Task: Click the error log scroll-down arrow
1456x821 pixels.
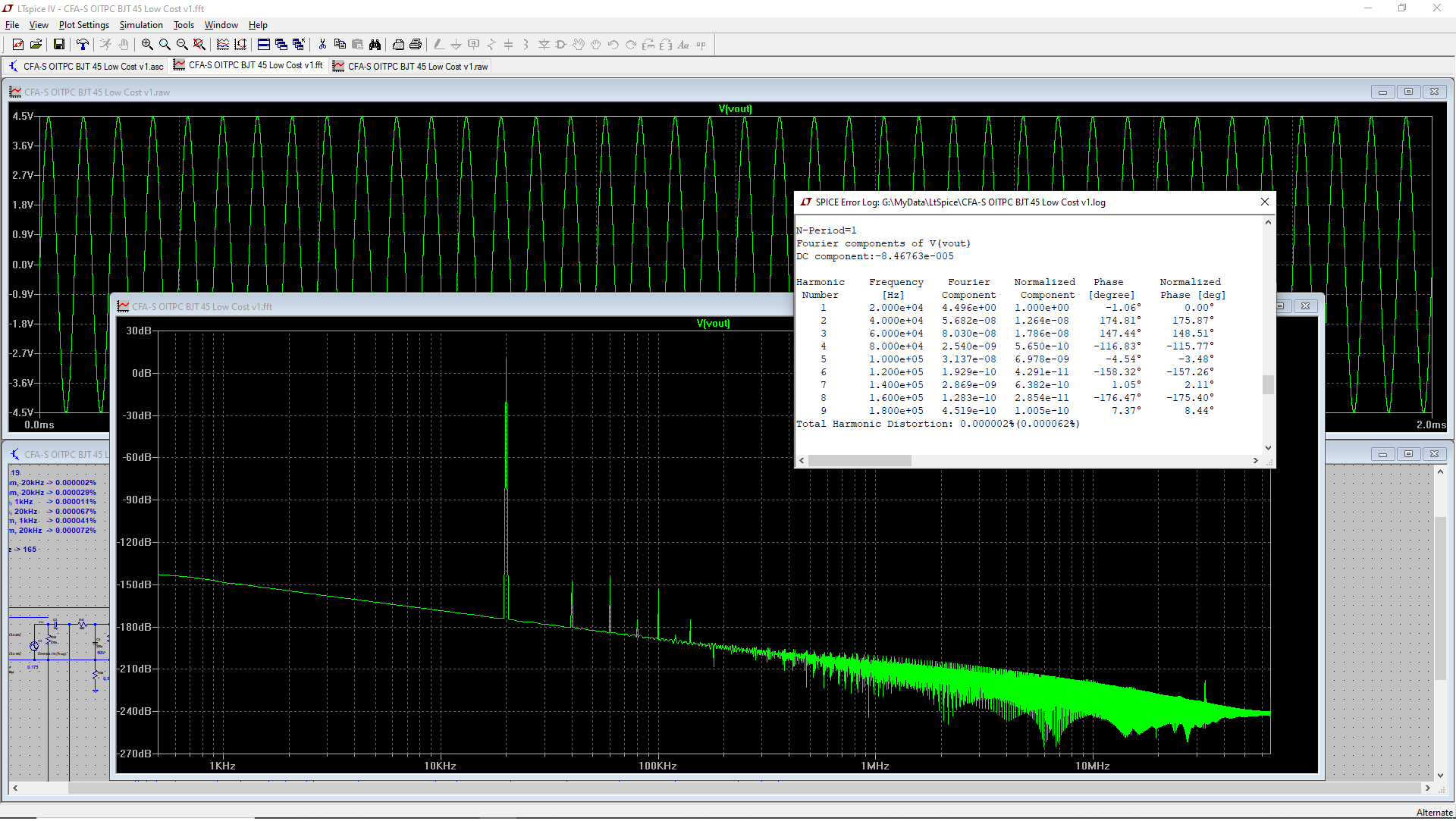Action: pyautogui.click(x=1268, y=448)
